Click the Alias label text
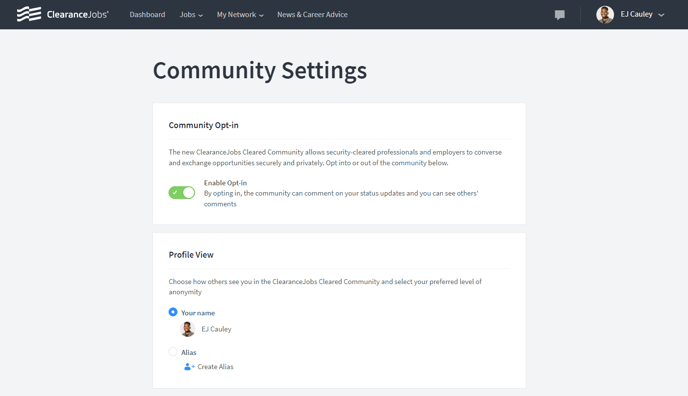Viewport: 688px width, 396px height. coord(189,352)
